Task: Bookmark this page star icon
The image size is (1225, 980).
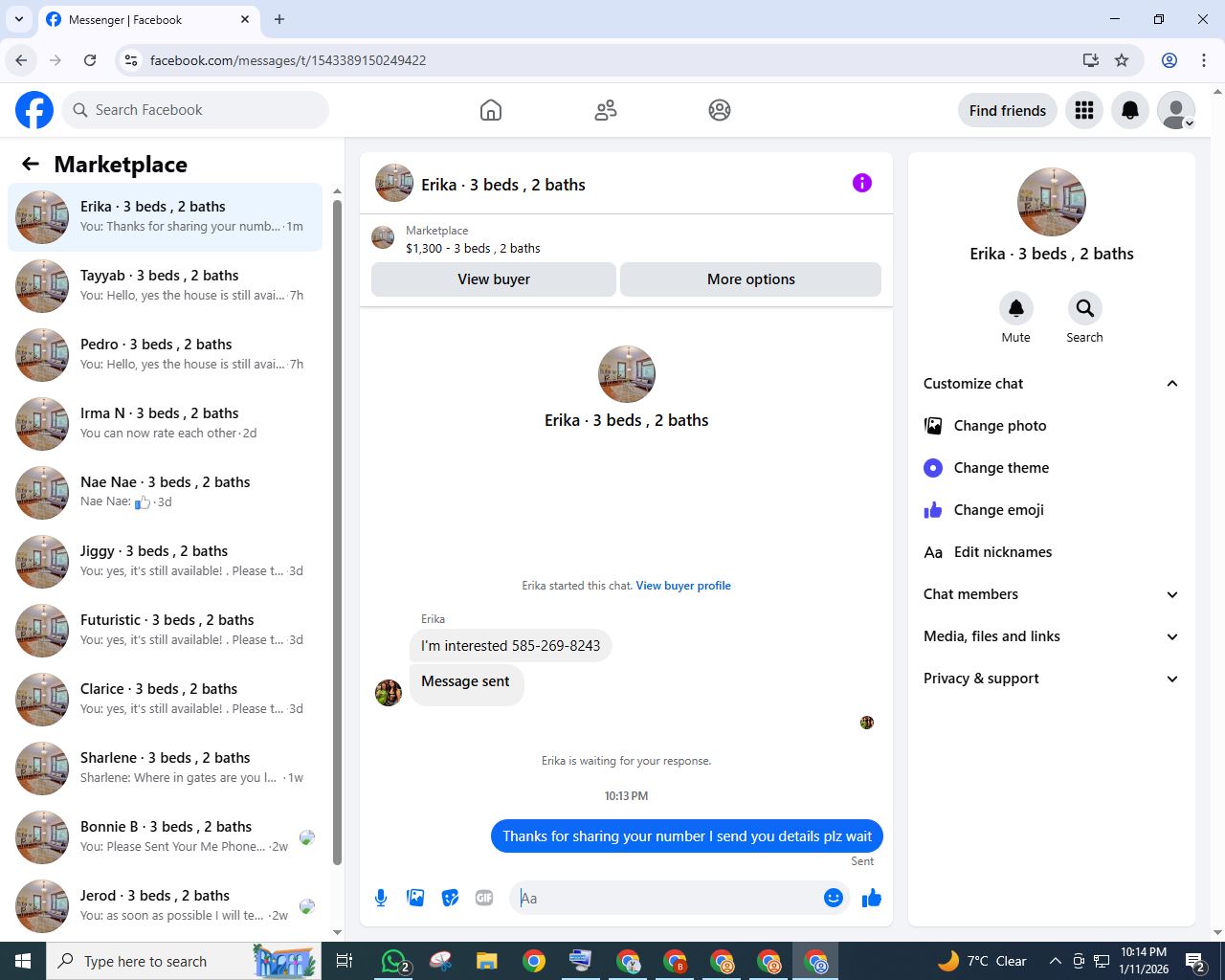Action: pyautogui.click(x=1122, y=60)
